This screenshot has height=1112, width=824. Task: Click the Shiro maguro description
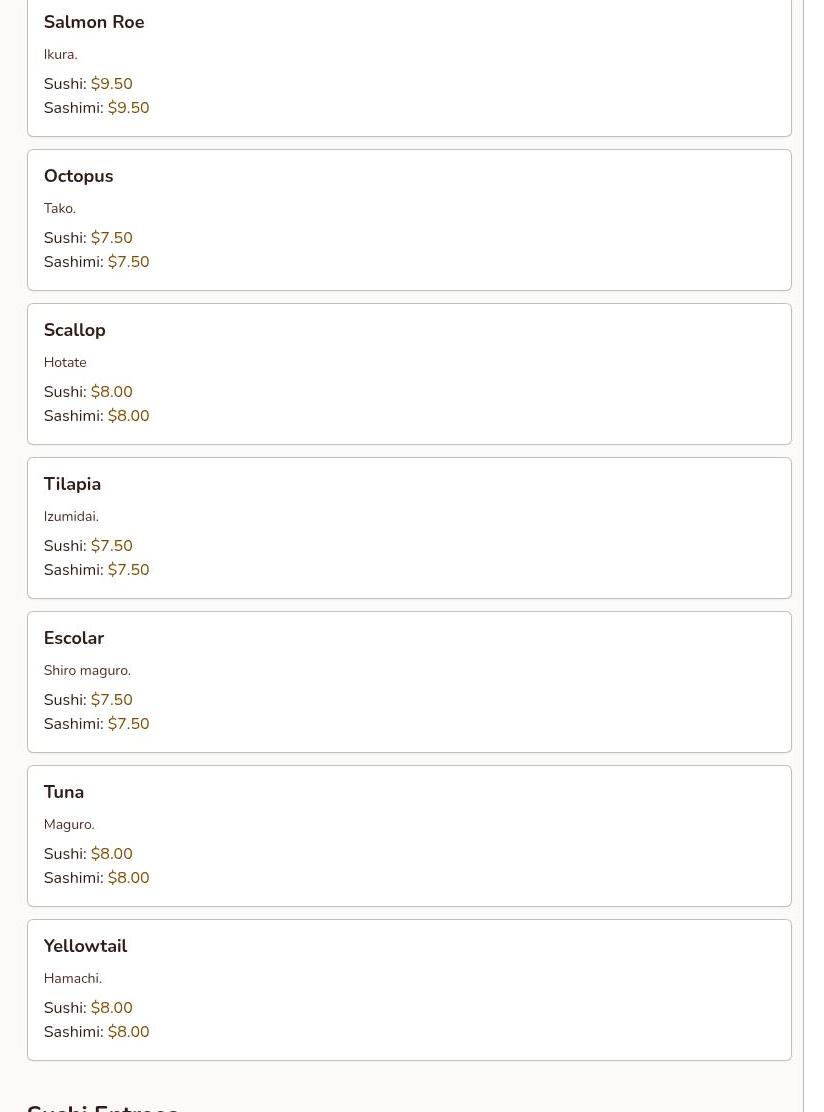click(87, 670)
